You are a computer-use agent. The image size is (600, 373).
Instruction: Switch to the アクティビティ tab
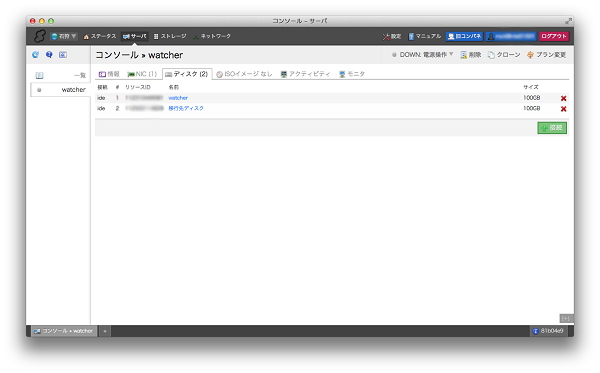305,74
